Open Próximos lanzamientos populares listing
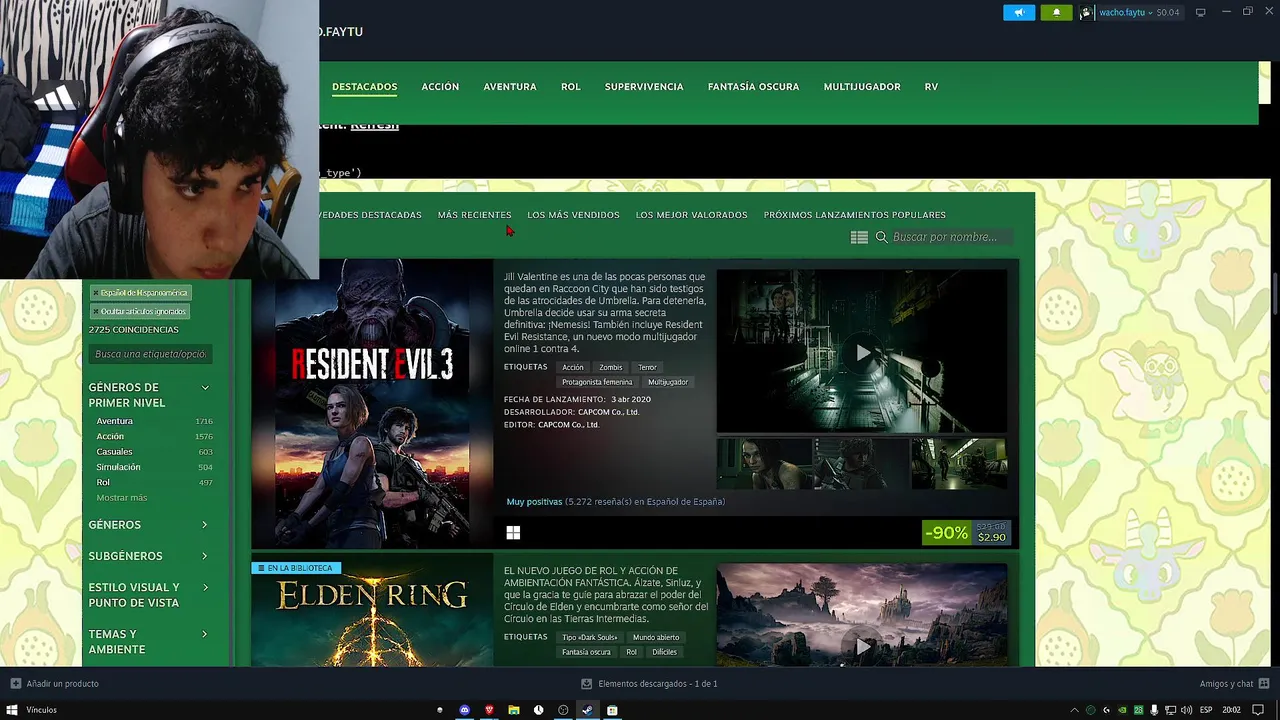 pos(855,215)
